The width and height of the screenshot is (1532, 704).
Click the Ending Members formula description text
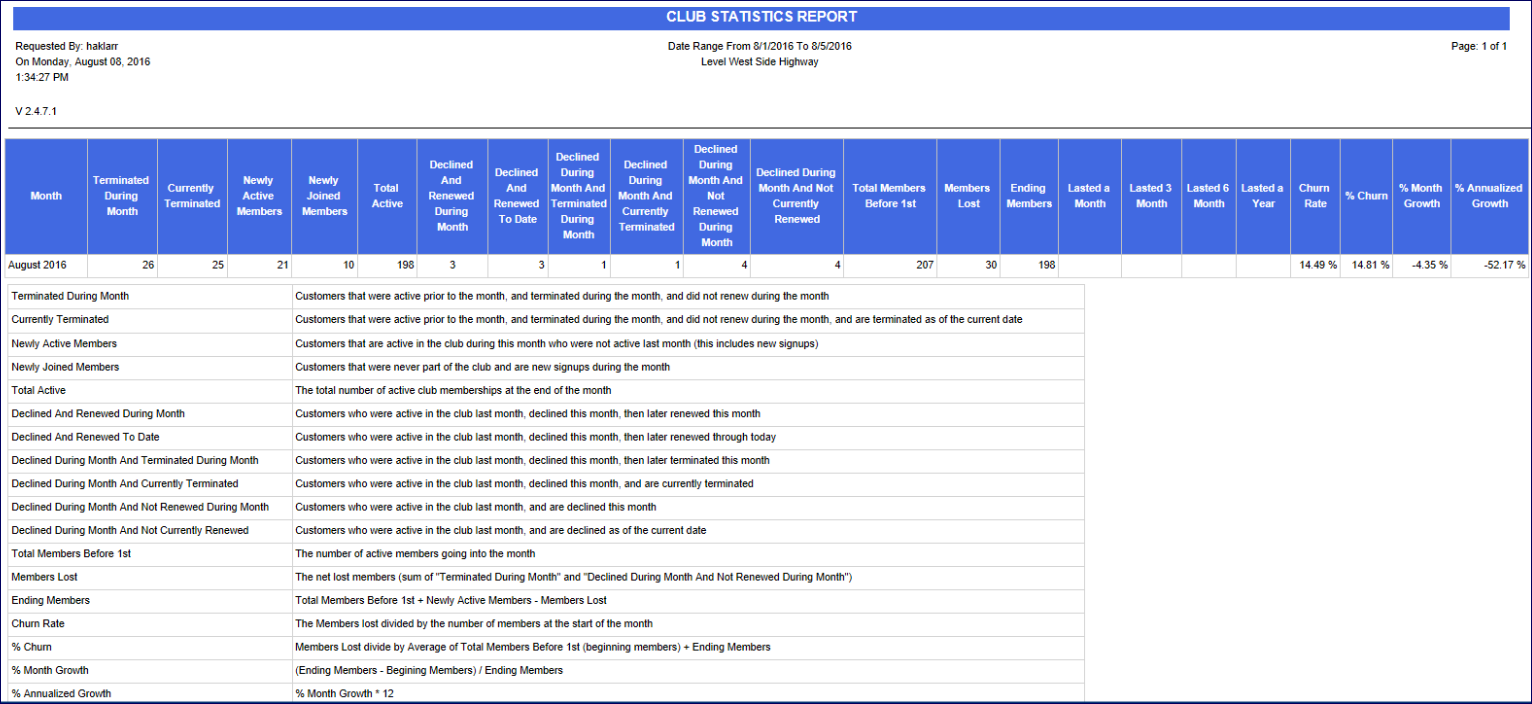pyautogui.click(x=450, y=600)
